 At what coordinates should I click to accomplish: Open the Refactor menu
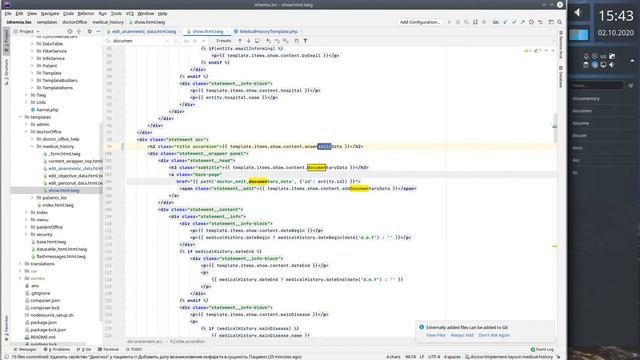click(x=86, y=13)
